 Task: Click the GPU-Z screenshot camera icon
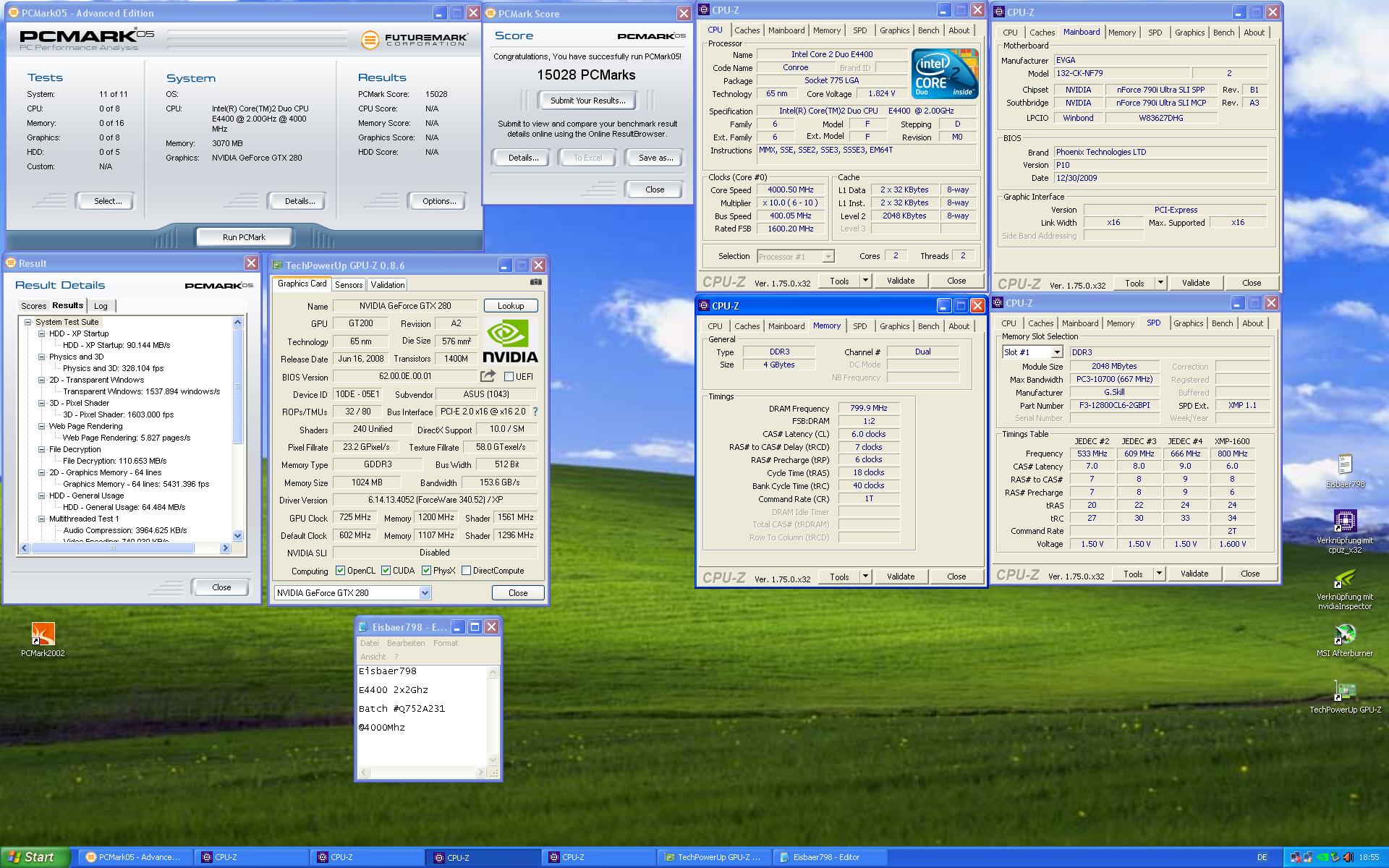click(535, 282)
